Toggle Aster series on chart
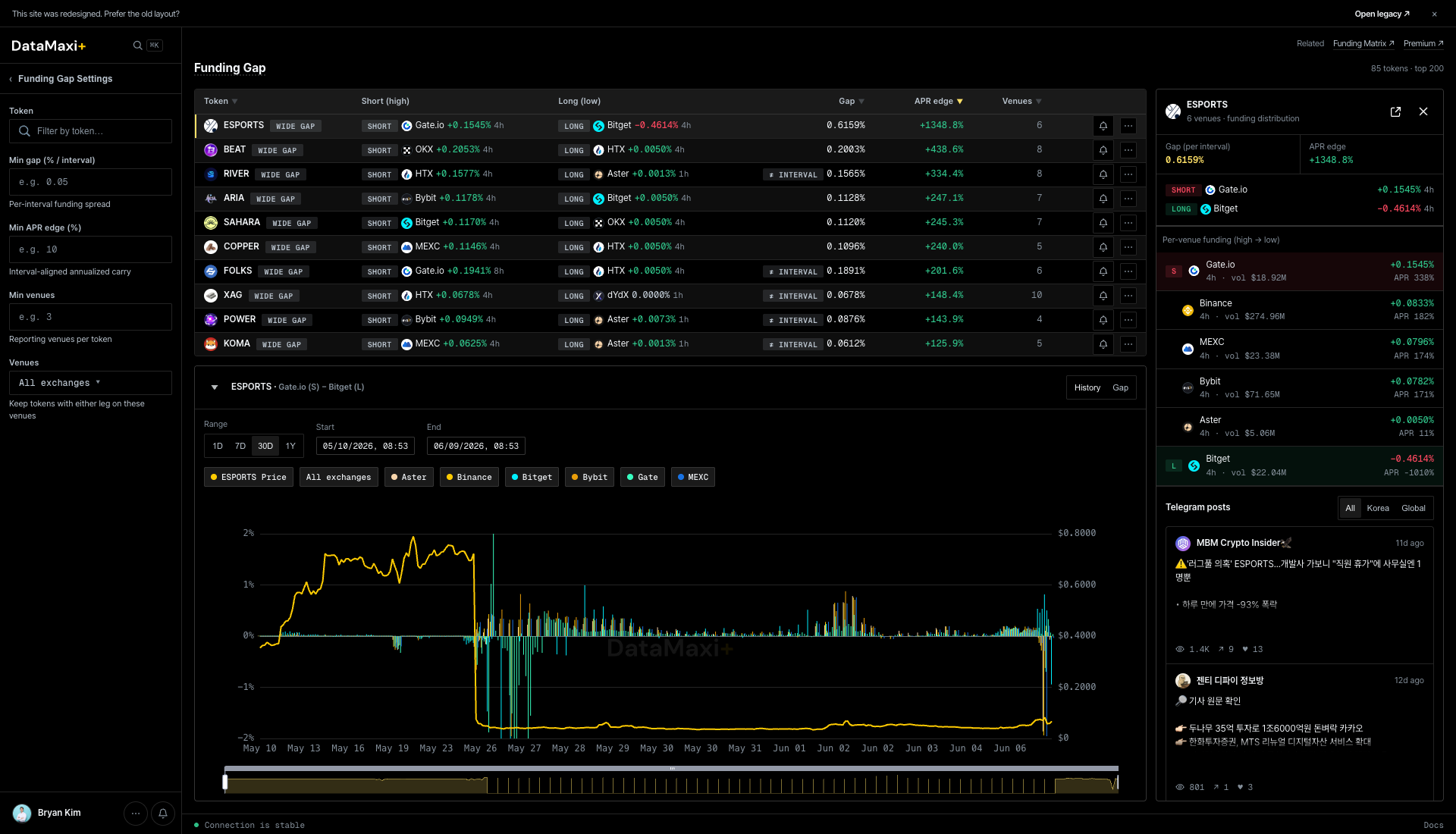This screenshot has height=834, width=1456. coord(409,477)
